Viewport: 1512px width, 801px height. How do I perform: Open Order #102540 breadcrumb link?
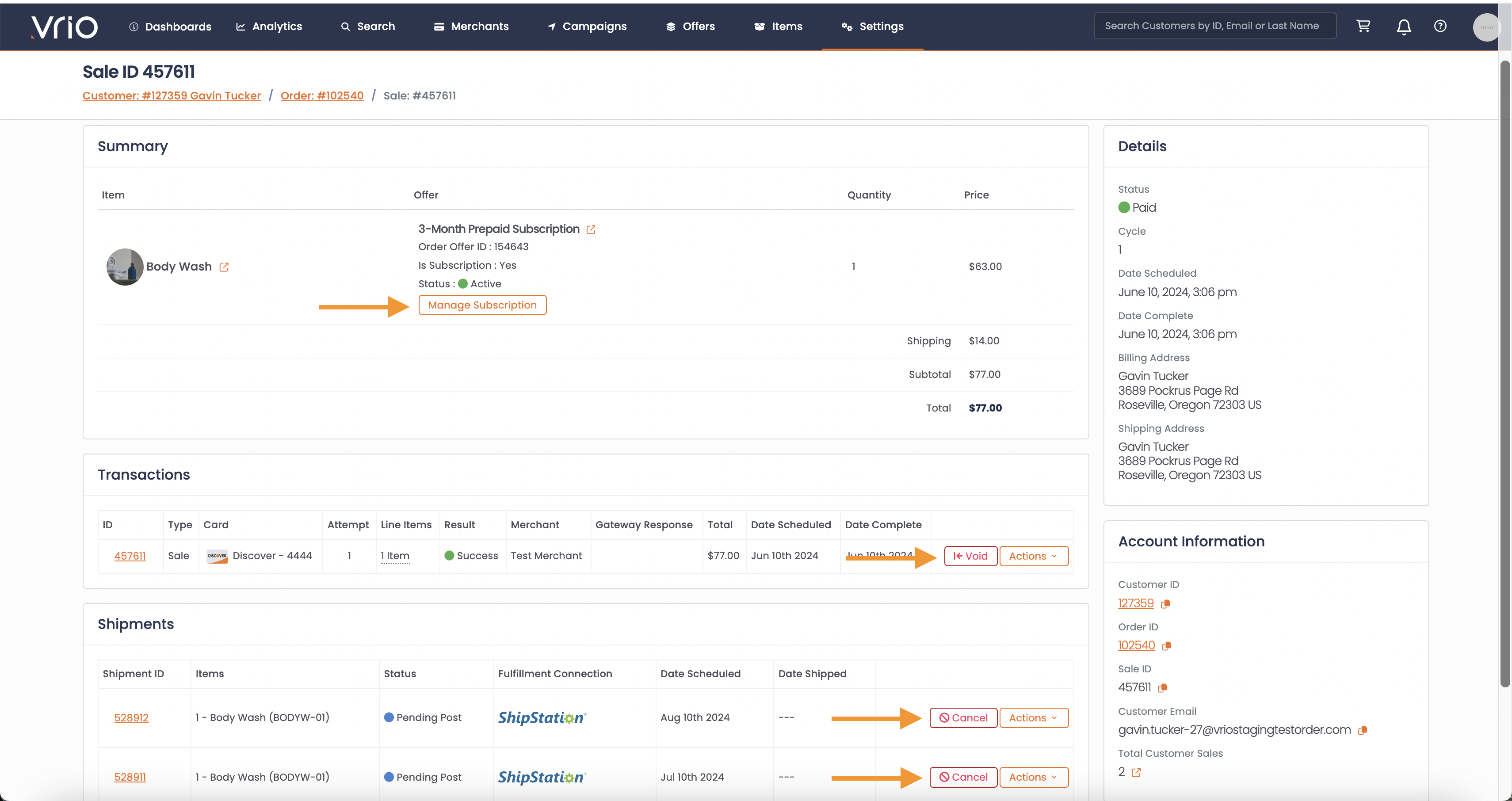coord(322,95)
